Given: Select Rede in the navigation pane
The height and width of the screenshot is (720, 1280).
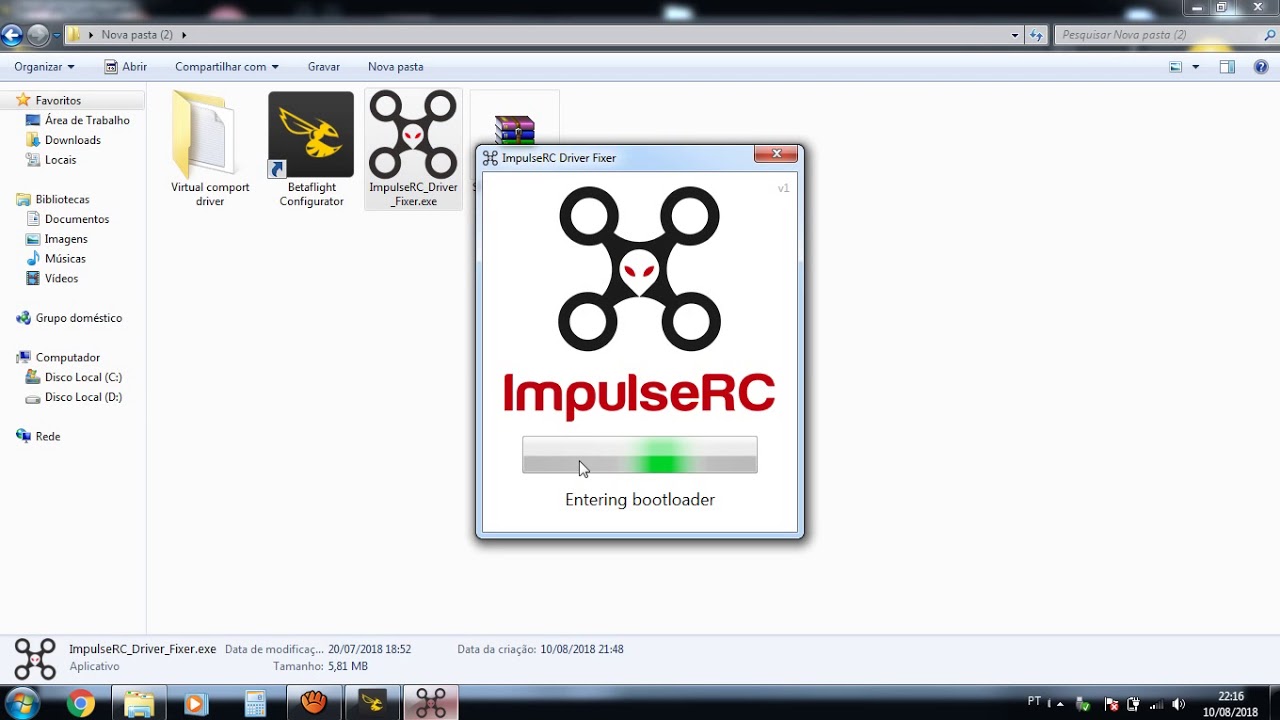Looking at the screenshot, I should click(x=48, y=436).
